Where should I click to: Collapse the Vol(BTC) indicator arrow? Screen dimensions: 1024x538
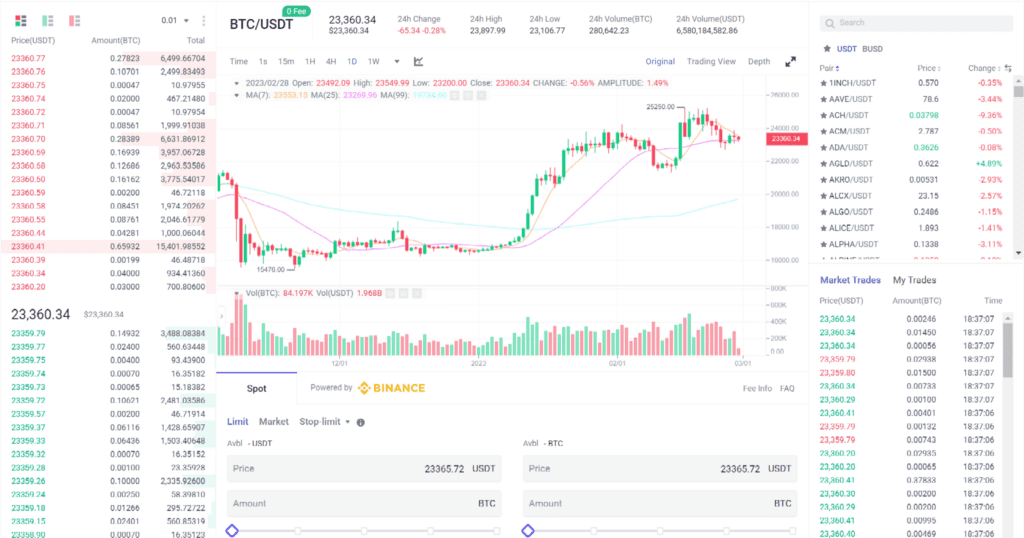click(236, 293)
